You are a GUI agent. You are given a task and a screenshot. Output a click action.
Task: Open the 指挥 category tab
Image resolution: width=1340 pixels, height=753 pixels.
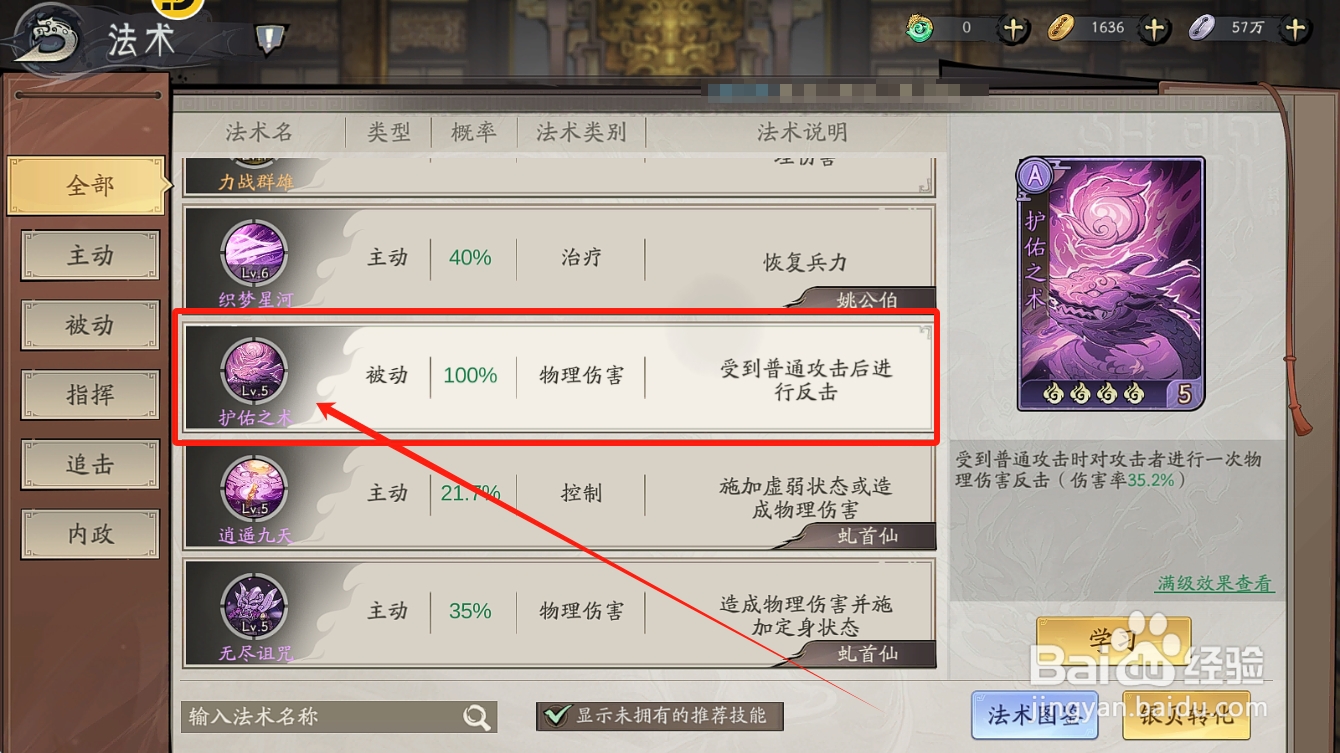tap(90, 395)
